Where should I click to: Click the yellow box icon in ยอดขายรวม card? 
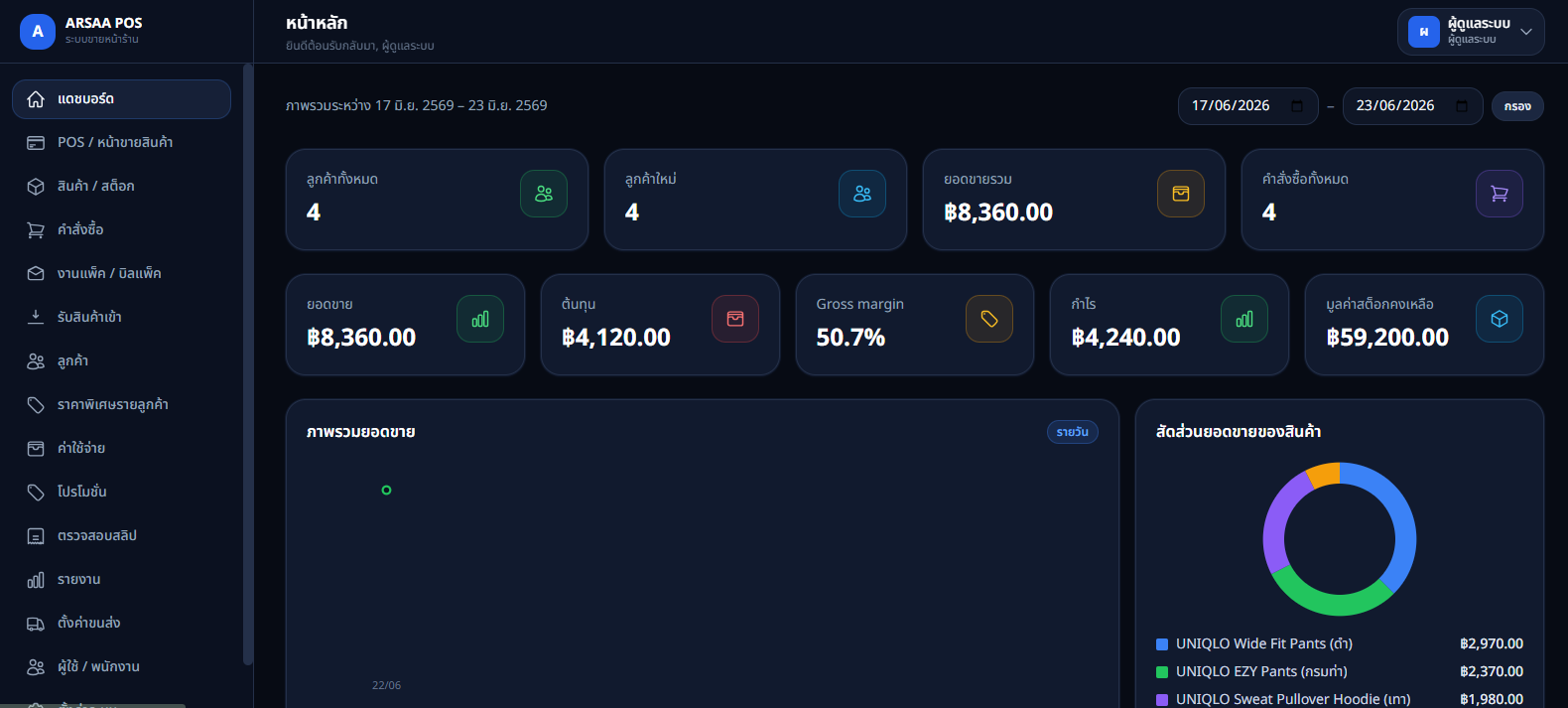pyautogui.click(x=1181, y=194)
